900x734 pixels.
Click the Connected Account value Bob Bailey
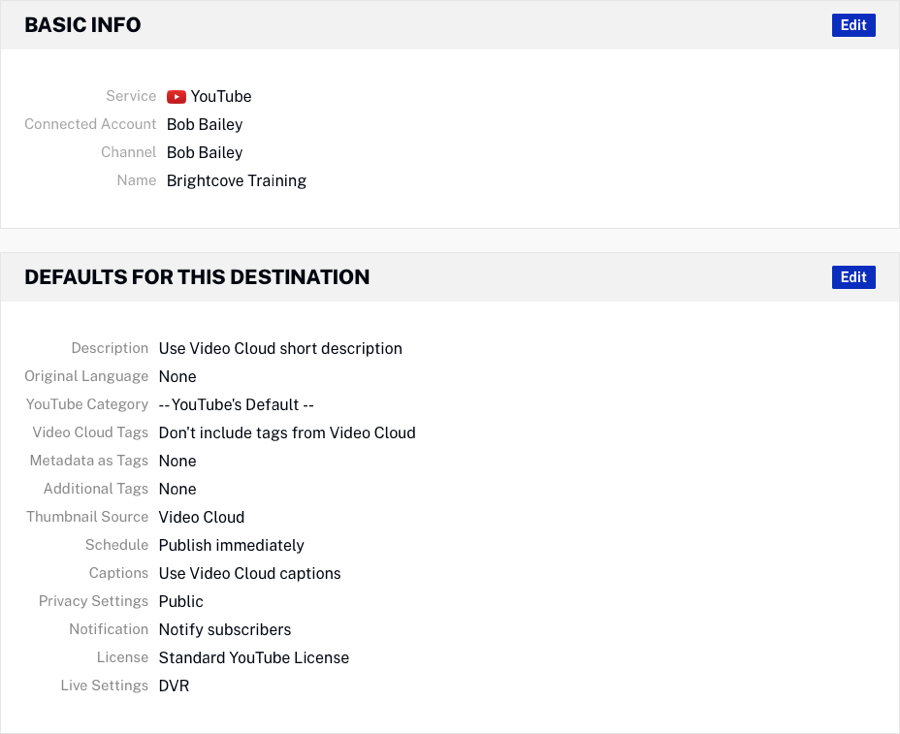[x=204, y=125]
